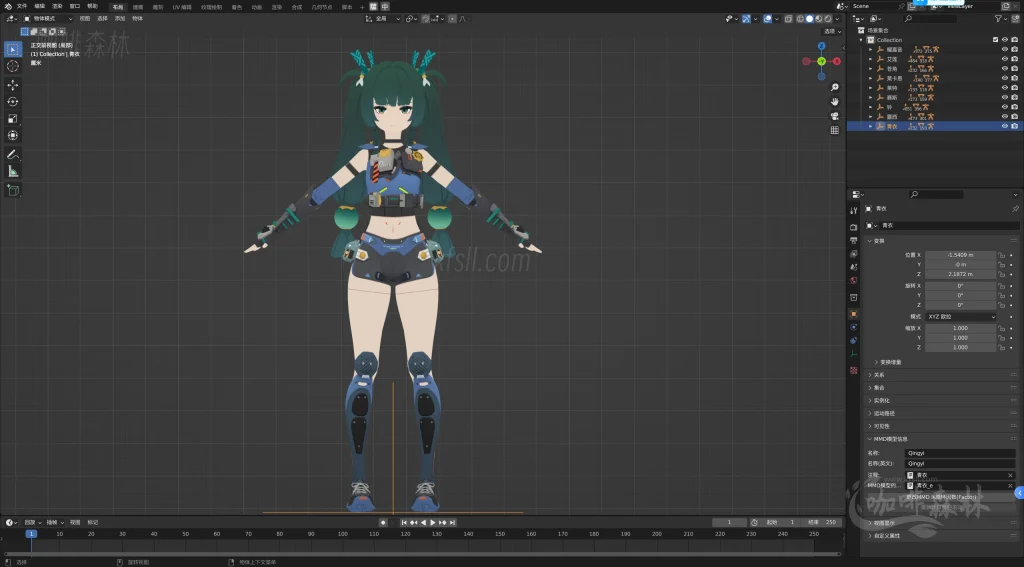Click the Location X value field
The image size is (1024, 567).
[960, 255]
